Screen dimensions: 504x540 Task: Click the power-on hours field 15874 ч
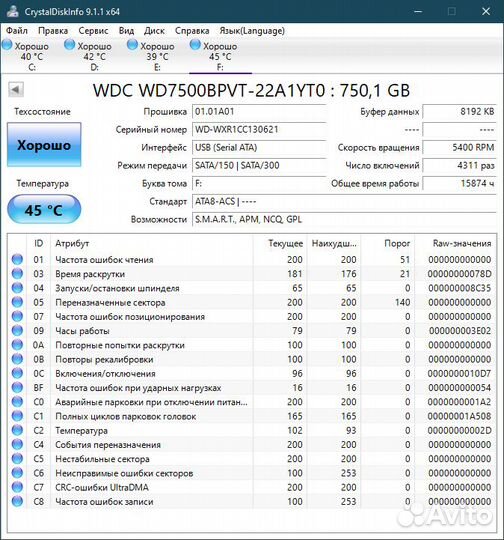[x=459, y=183]
